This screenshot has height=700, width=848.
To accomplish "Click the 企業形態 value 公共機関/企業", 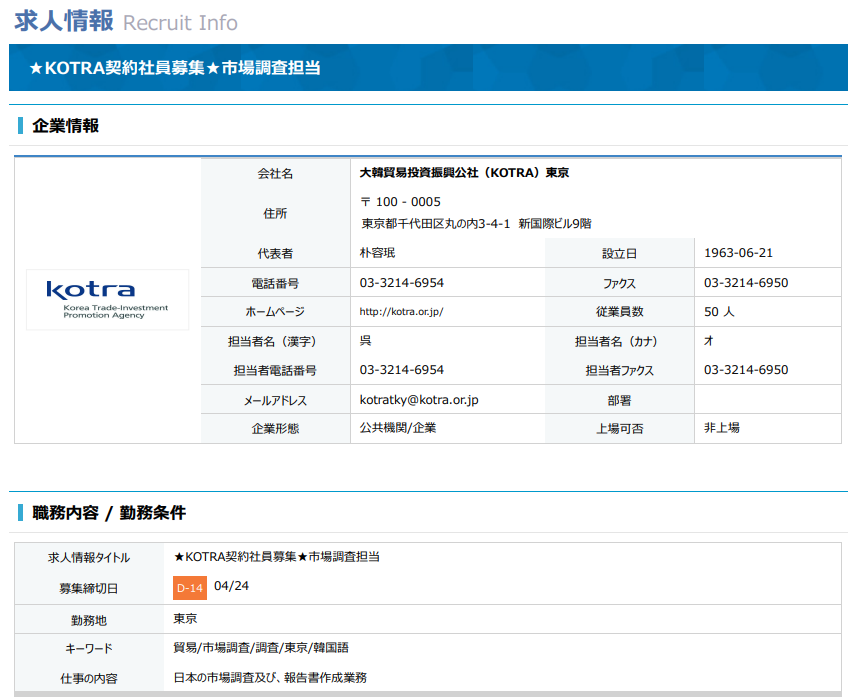I will click(x=398, y=428).
